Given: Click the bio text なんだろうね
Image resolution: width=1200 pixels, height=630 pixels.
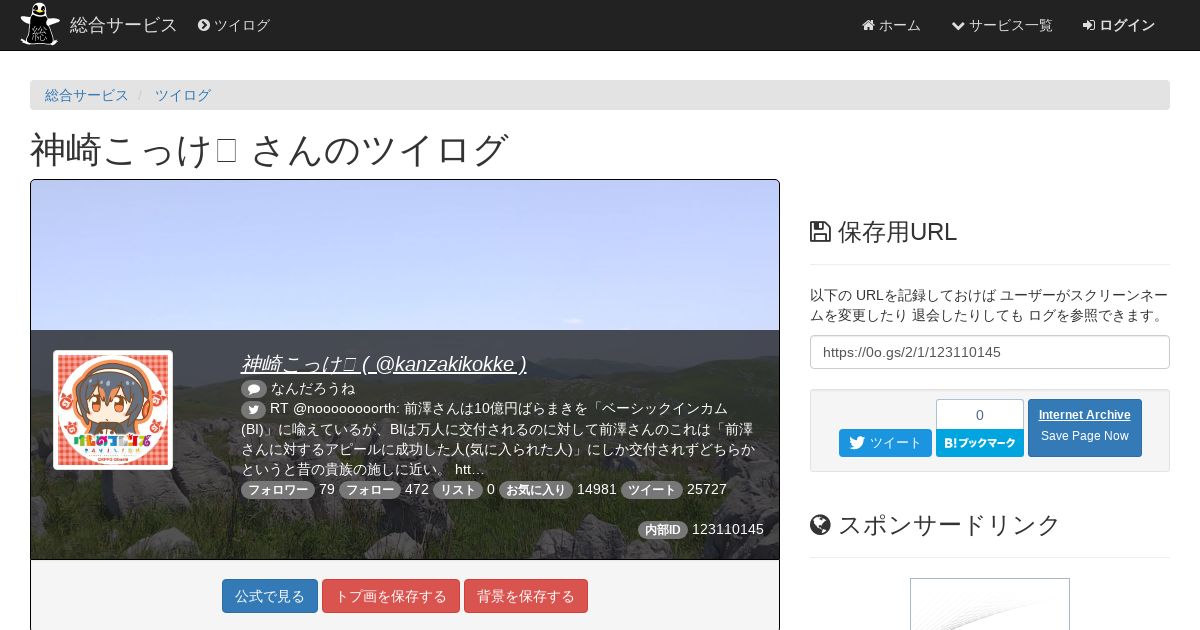Looking at the screenshot, I should (313, 389).
